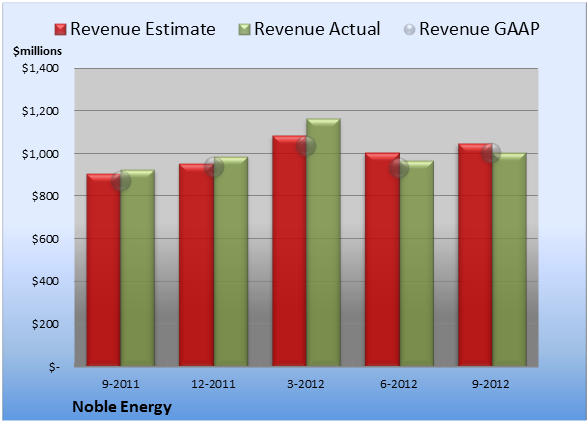
Task: Select the green actual bar for 6-2012
Action: tap(417, 263)
